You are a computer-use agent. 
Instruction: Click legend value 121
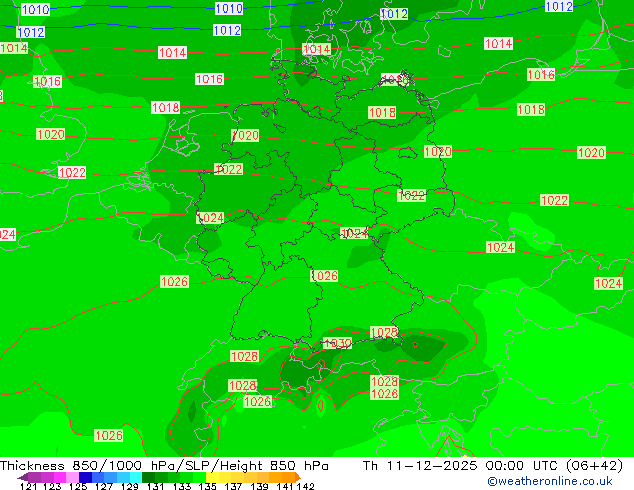point(28,486)
